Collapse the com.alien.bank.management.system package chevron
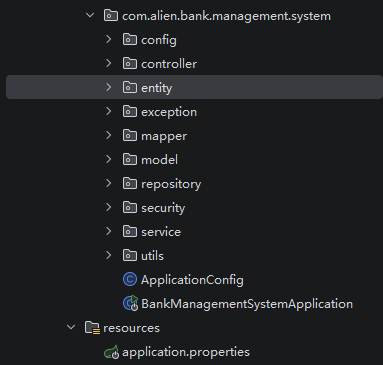383x365 pixels. (90, 15)
